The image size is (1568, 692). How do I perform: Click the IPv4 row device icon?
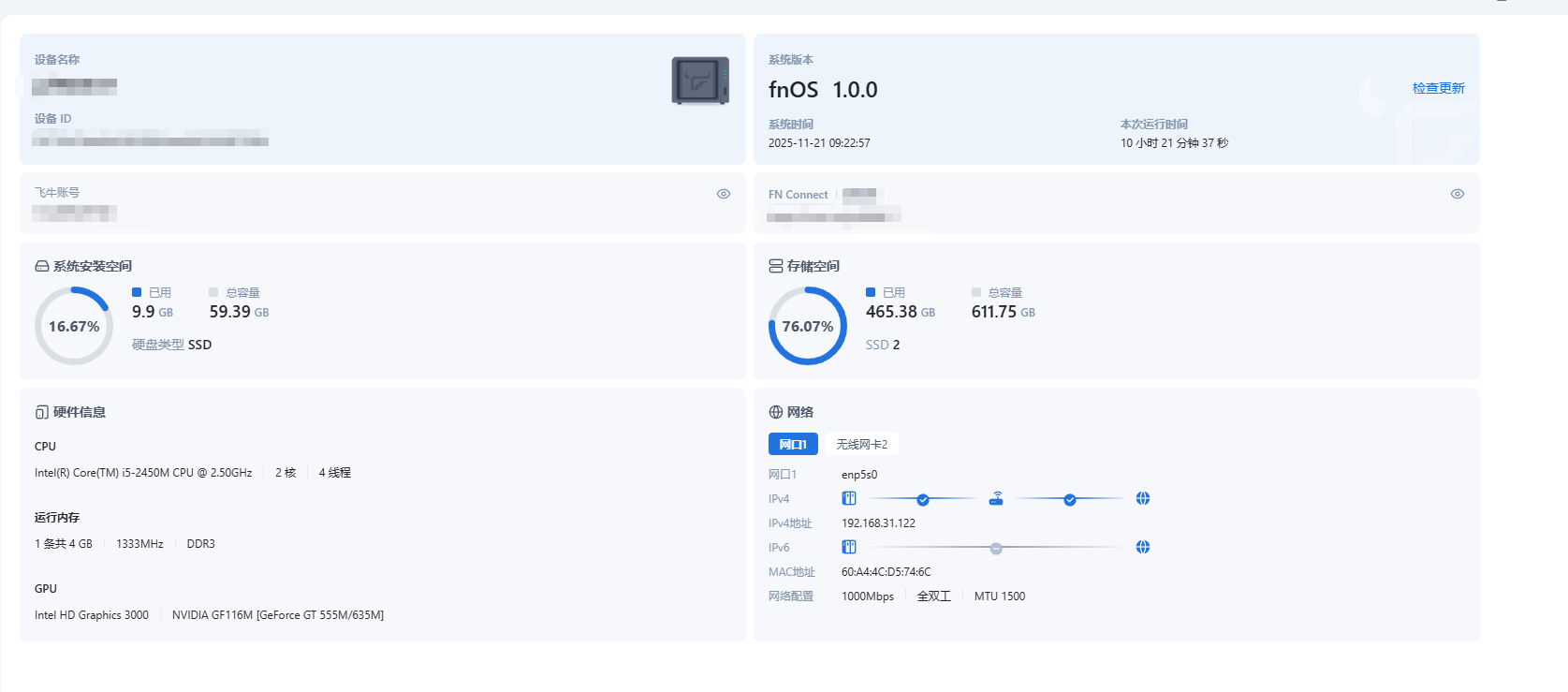click(849, 498)
